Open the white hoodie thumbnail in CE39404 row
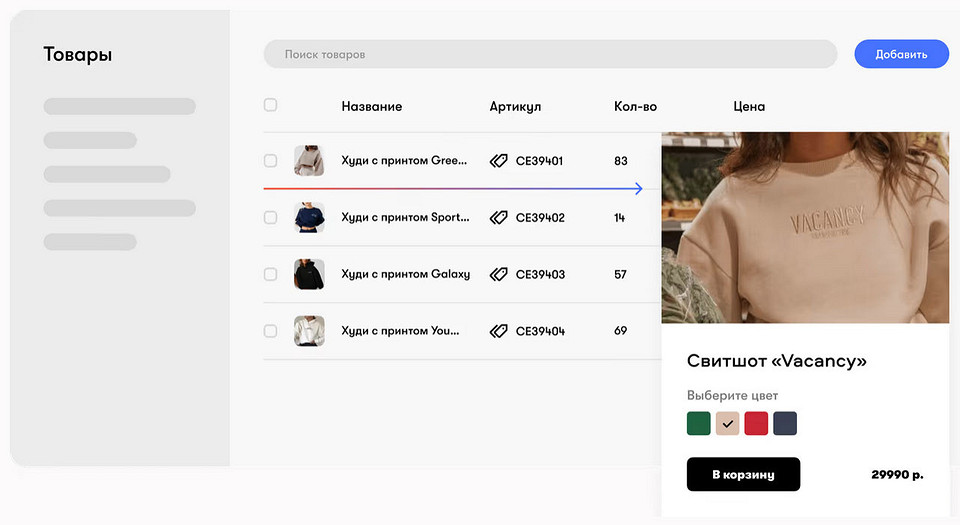This screenshot has height=525, width=960. 309,331
